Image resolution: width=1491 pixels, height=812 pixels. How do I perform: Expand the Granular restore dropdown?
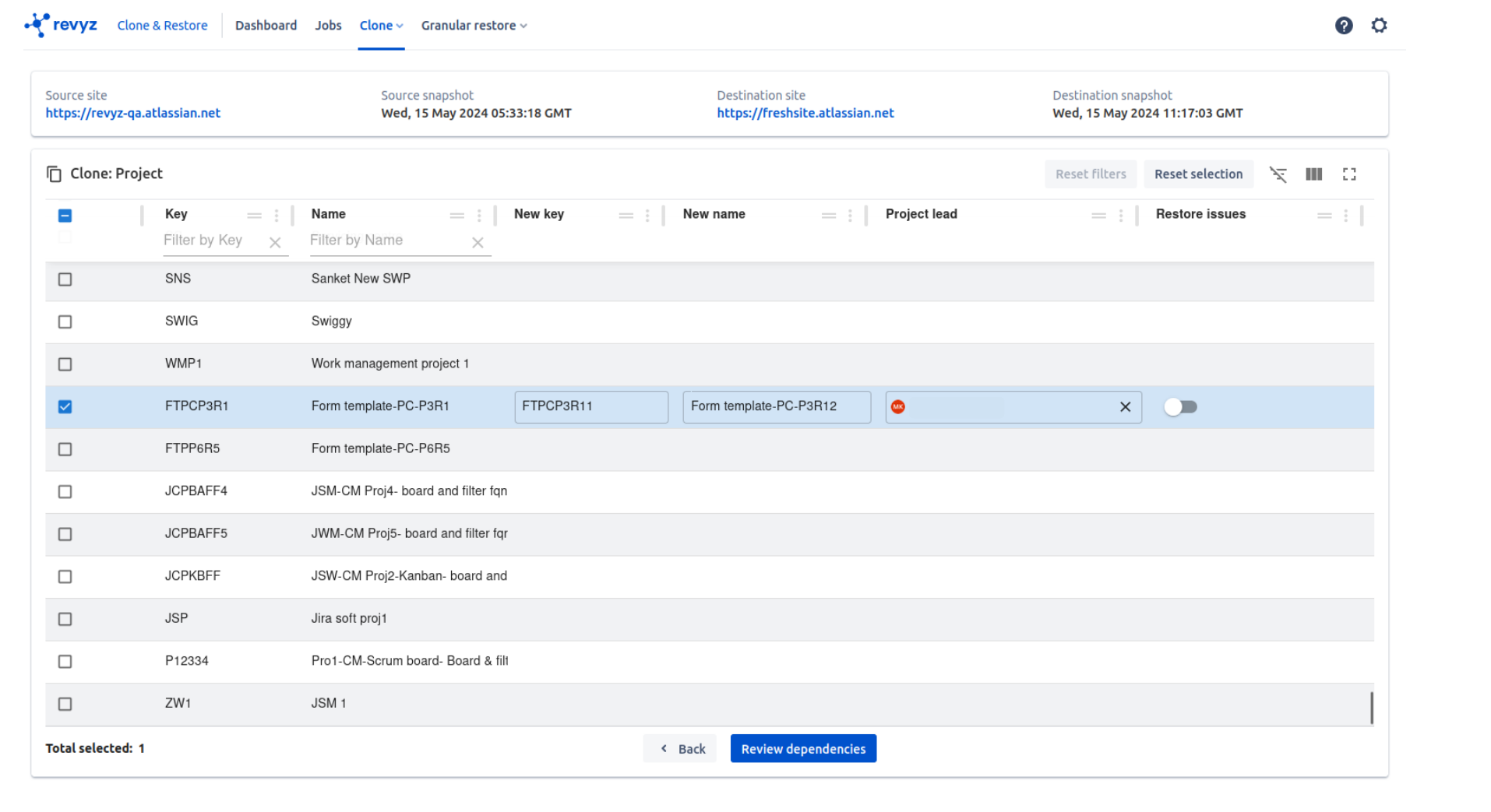(474, 26)
